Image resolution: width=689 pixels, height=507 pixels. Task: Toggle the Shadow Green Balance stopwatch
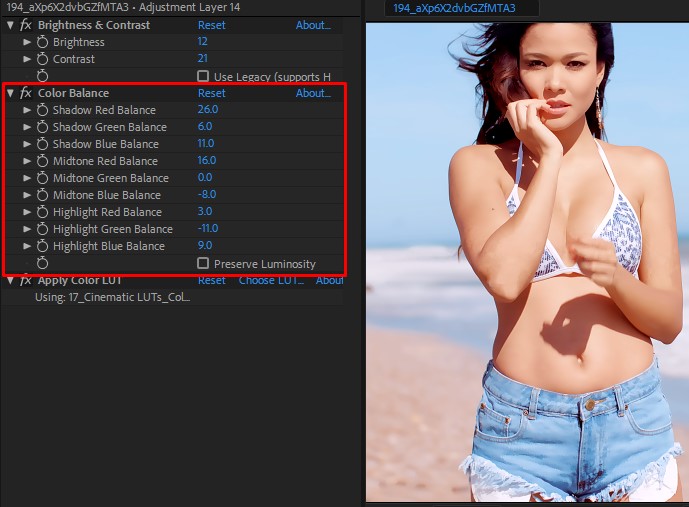pyautogui.click(x=42, y=127)
